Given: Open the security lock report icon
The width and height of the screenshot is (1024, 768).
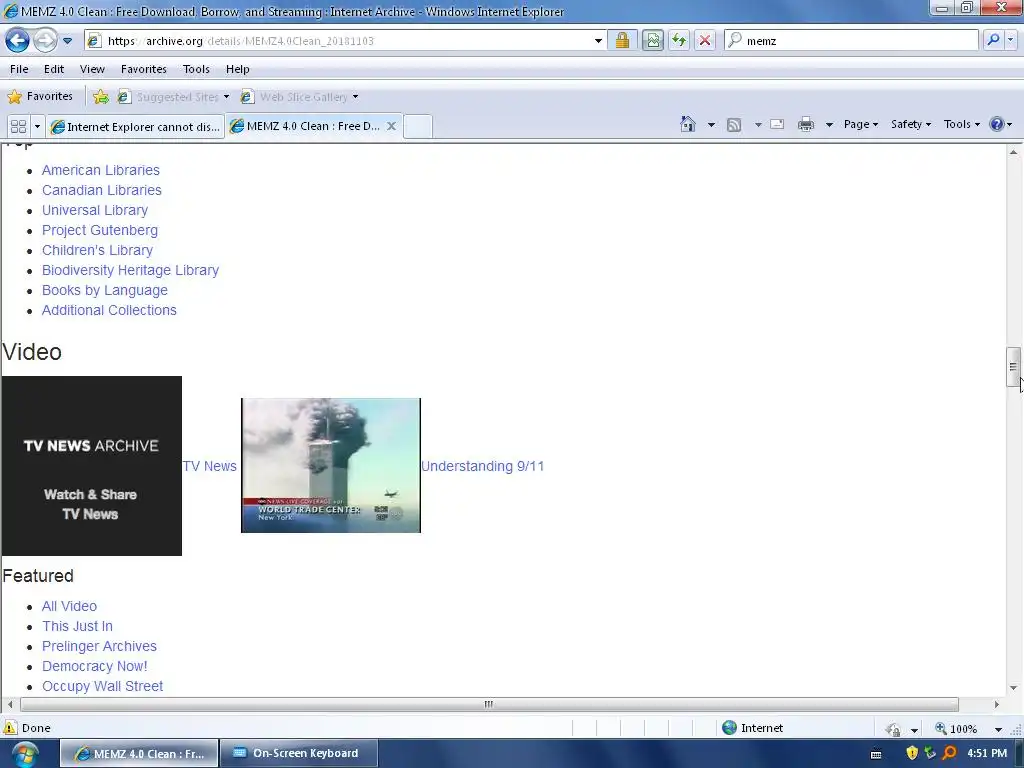Looking at the screenshot, I should pyautogui.click(x=622, y=40).
